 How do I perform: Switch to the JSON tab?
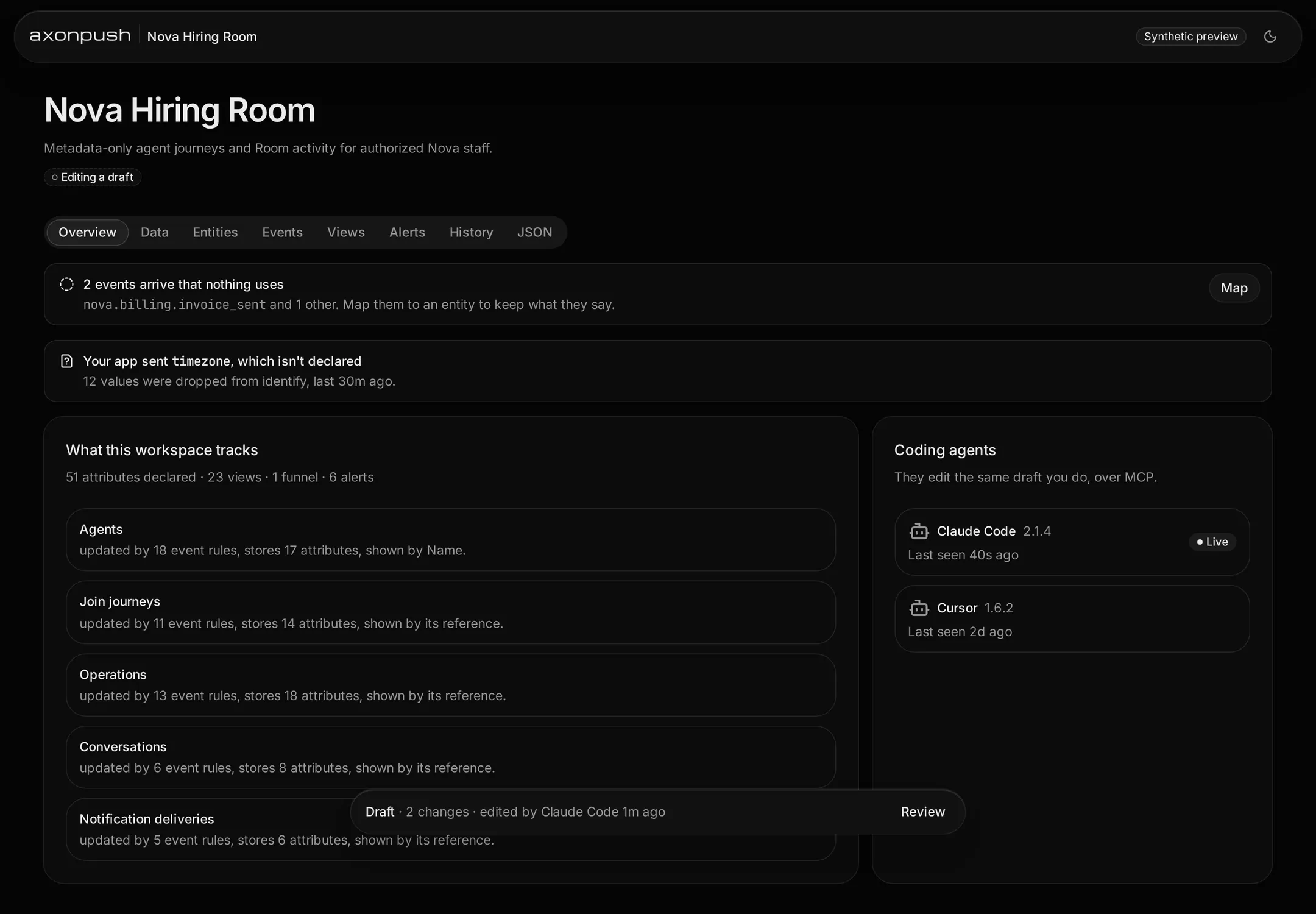click(x=535, y=232)
